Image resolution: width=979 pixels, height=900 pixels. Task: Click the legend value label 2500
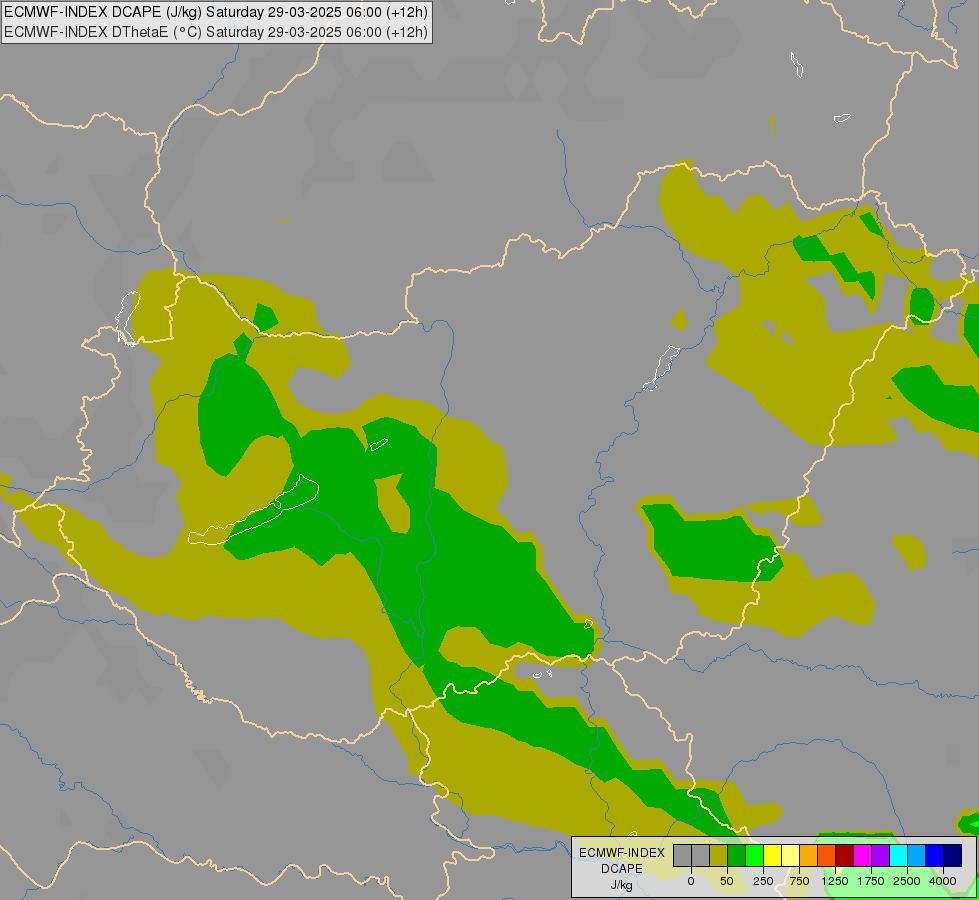coord(907,881)
